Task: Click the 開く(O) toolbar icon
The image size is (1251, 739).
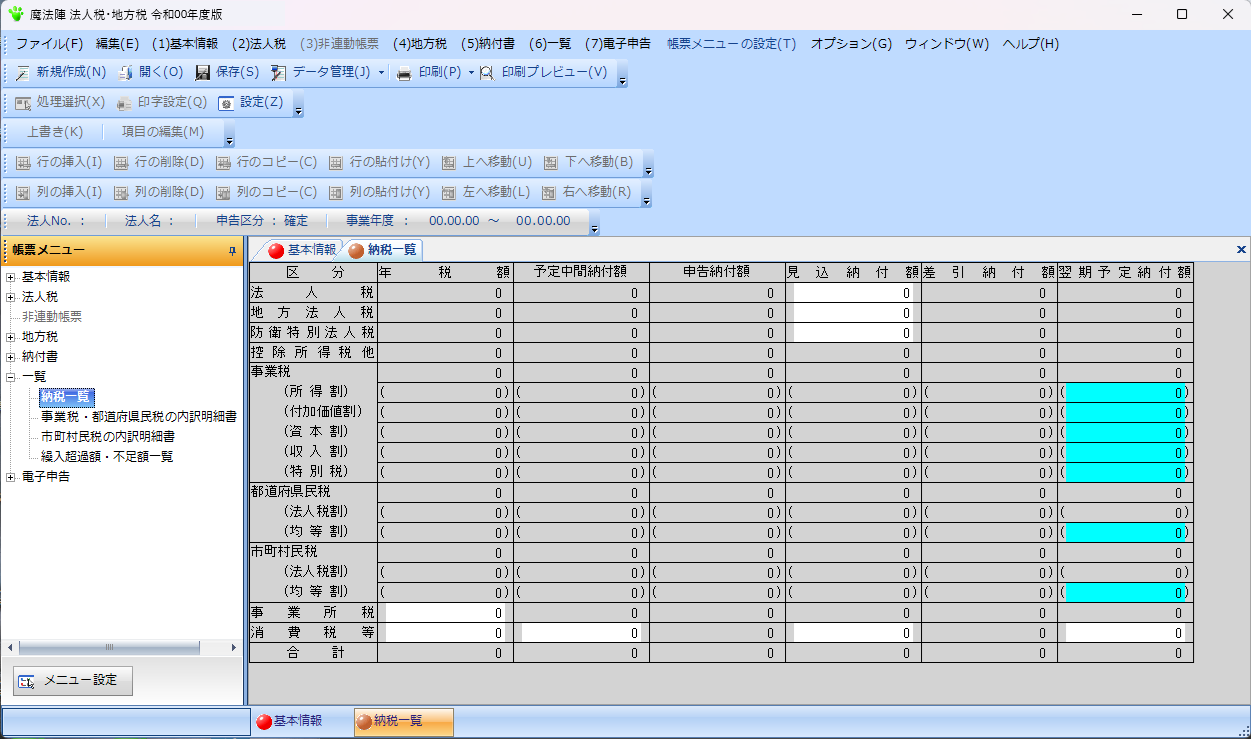Action: [126, 73]
